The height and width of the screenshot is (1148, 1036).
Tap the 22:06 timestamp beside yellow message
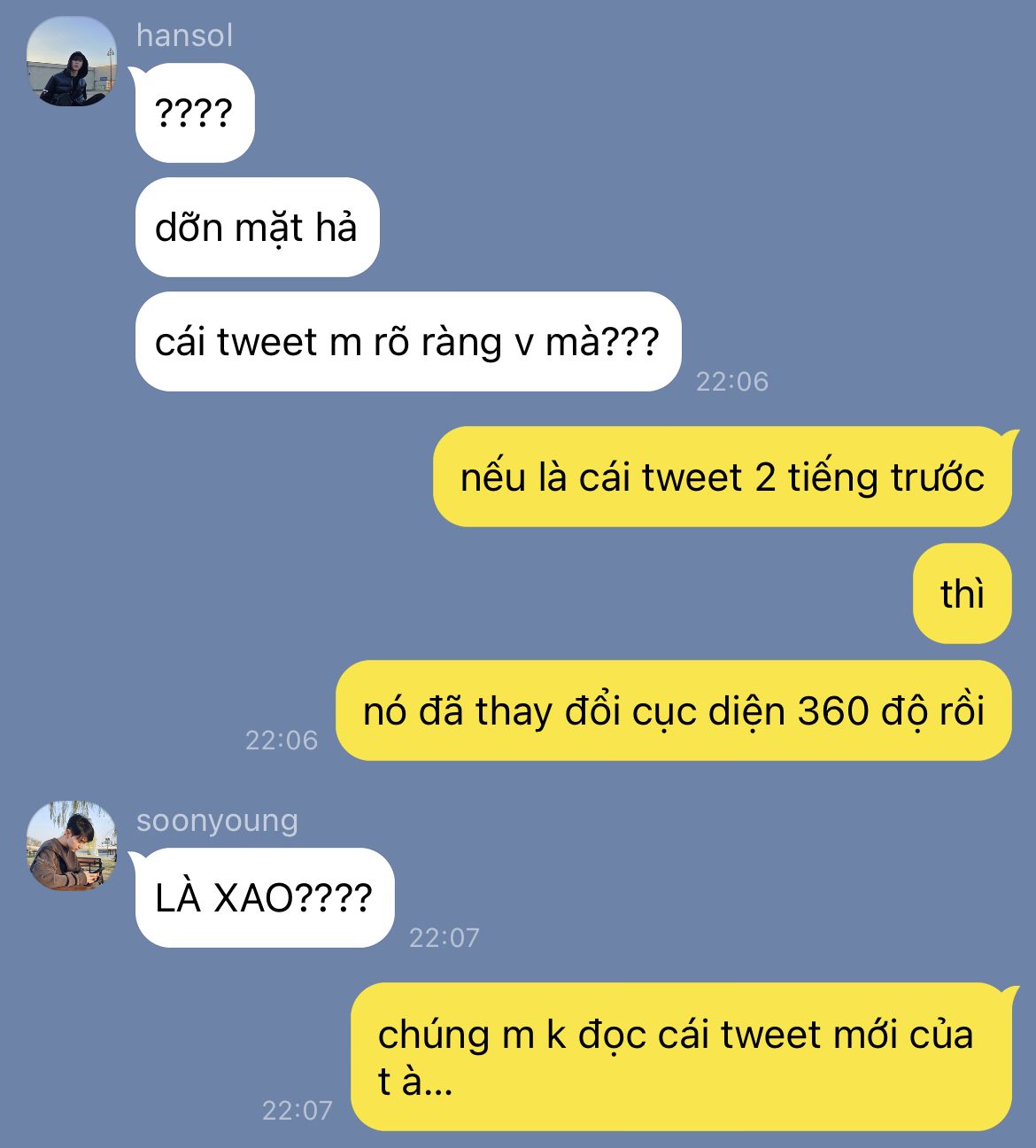click(282, 741)
